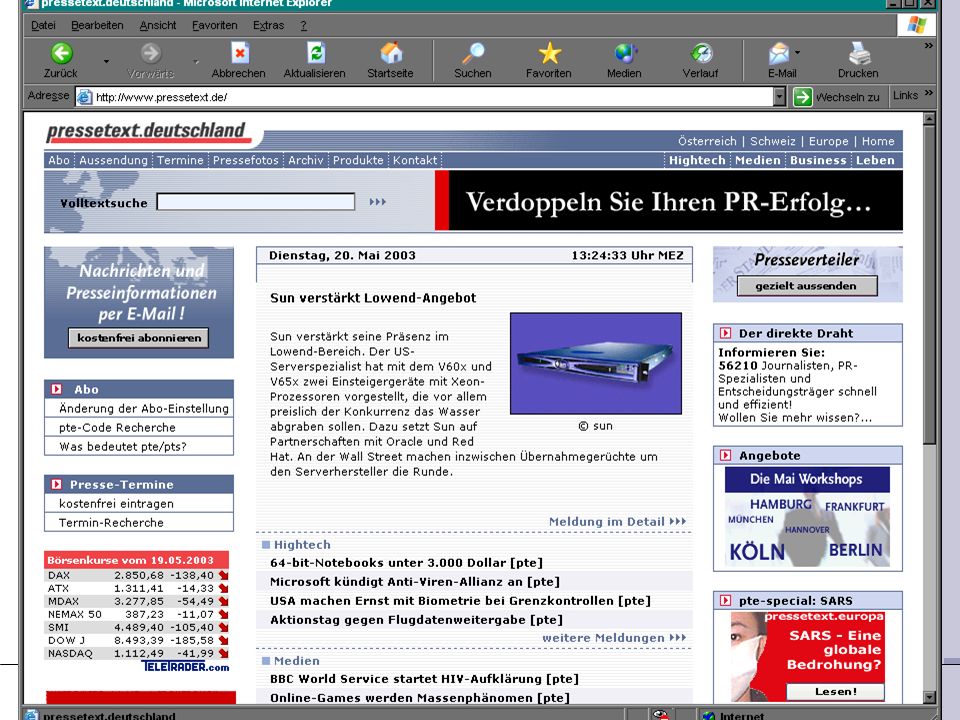The width and height of the screenshot is (960, 720).
Task: Click the arrow icon beside Der direkte Draht
Action: (726, 333)
